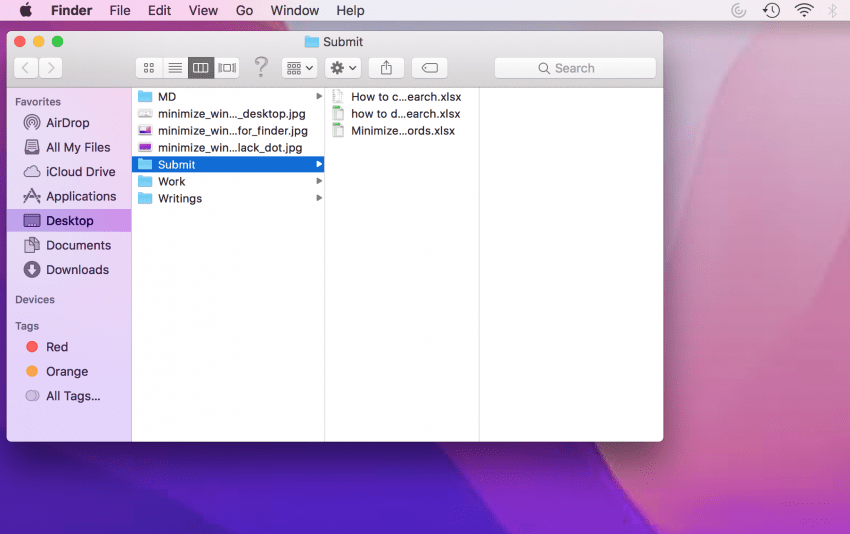The width and height of the screenshot is (850, 534).
Task: Open the Help menu
Action: pyautogui.click(x=350, y=10)
